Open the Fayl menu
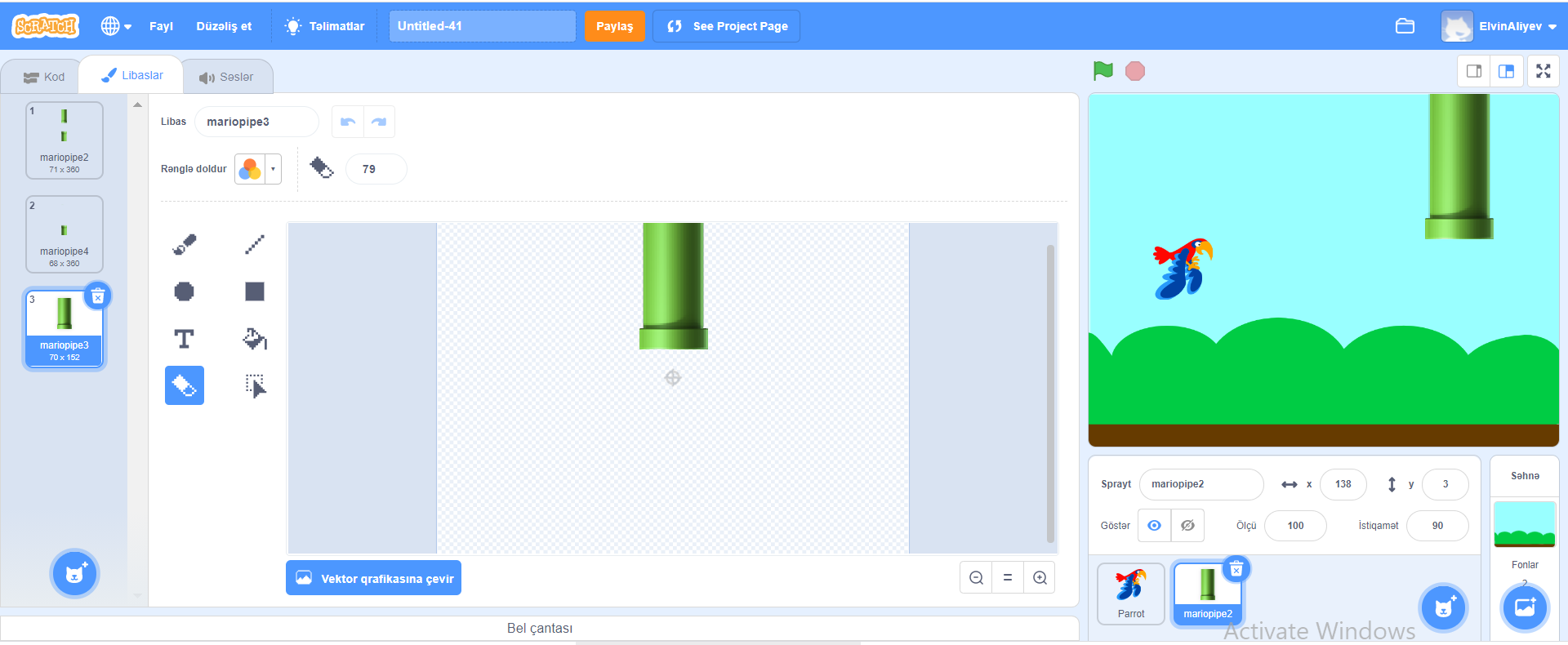The width and height of the screenshot is (1568, 645). (x=161, y=26)
